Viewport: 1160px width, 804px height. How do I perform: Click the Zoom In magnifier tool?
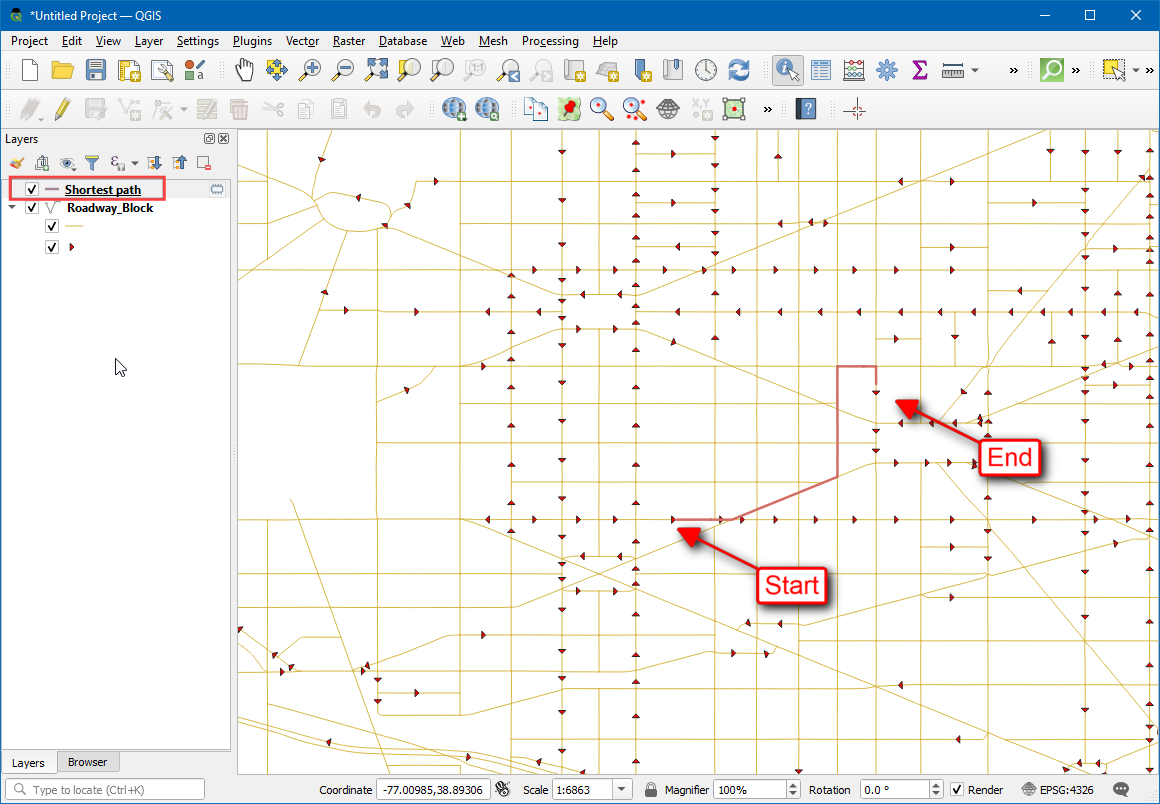311,70
